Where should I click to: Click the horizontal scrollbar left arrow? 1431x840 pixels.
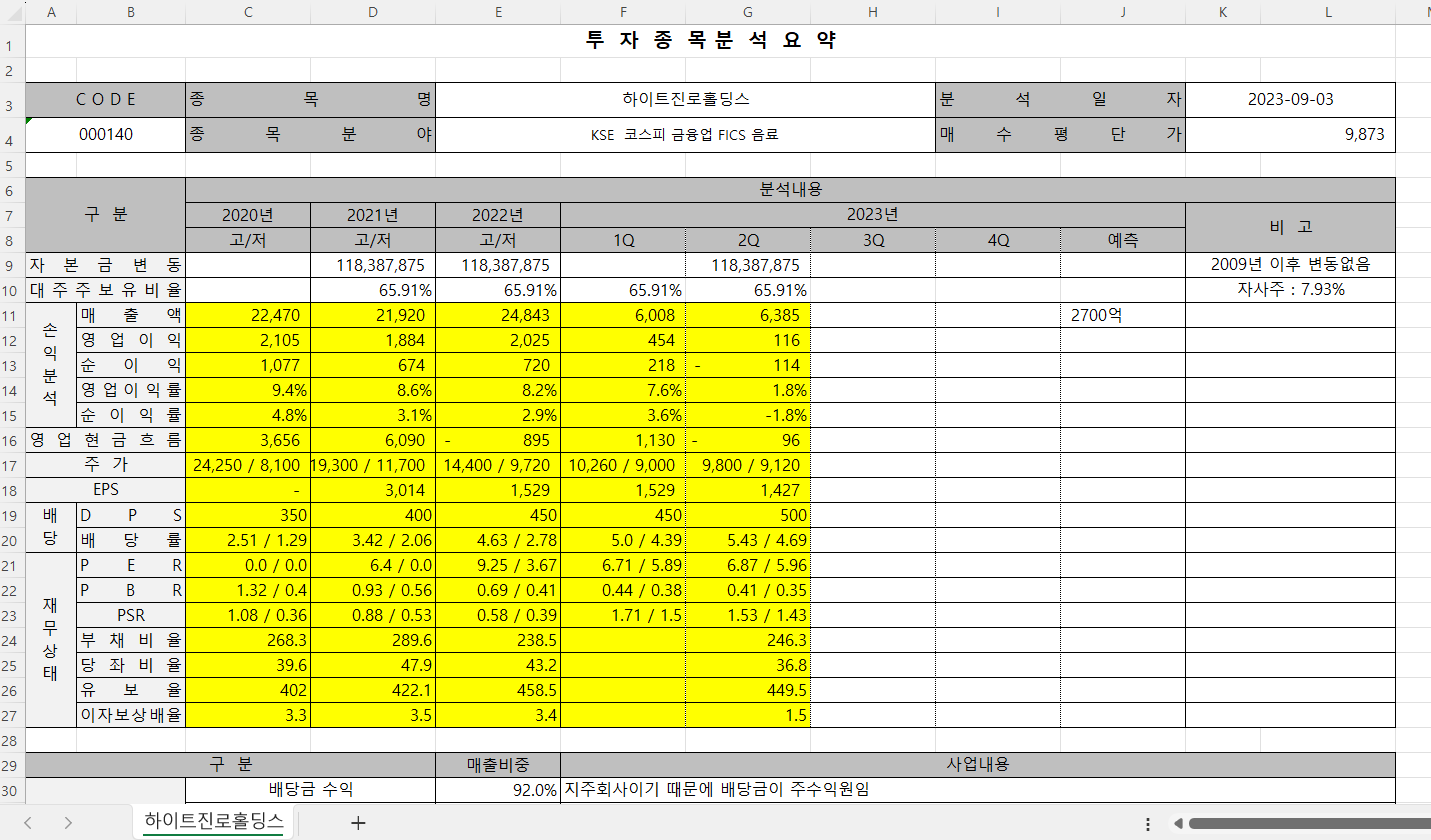click(1179, 823)
